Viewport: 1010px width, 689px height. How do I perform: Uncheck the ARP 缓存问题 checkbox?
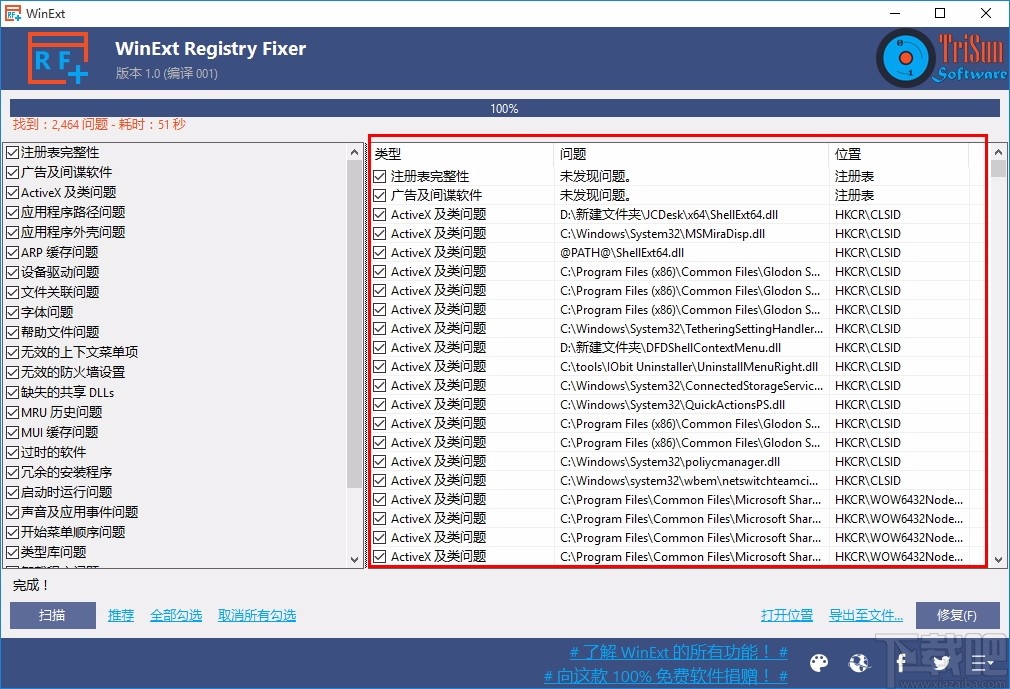pyautogui.click(x=14, y=251)
